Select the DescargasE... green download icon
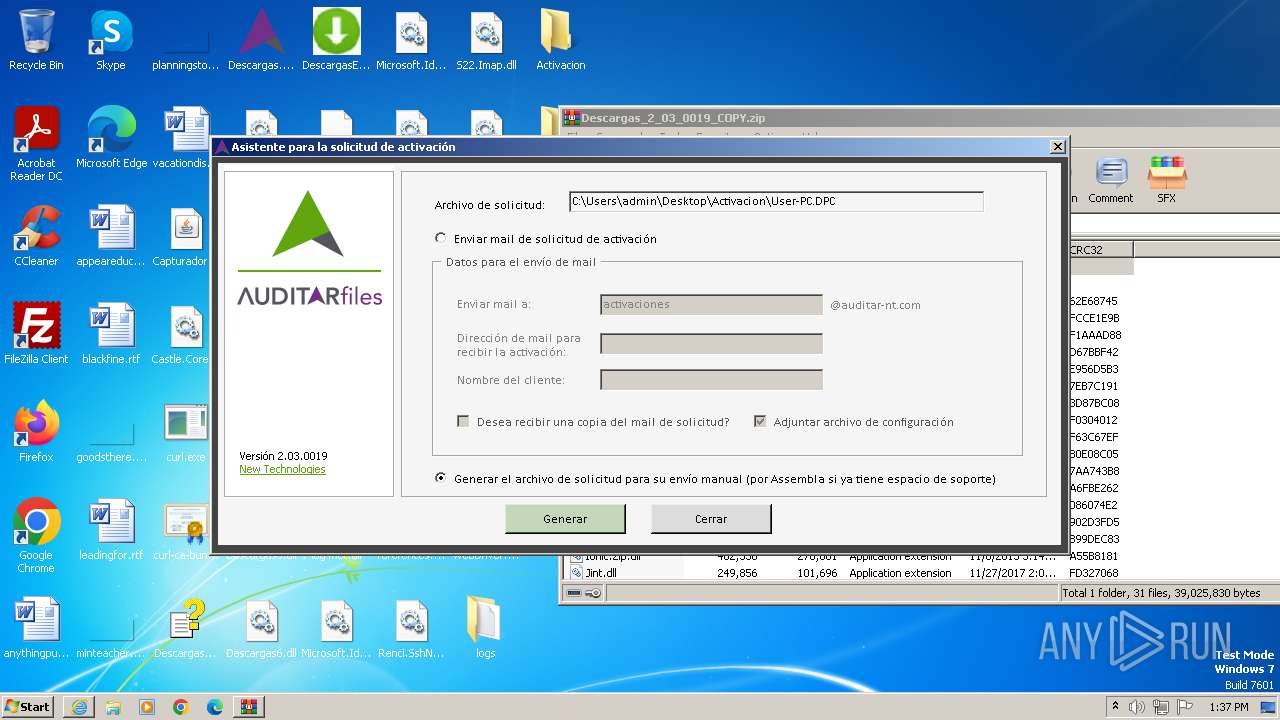 (x=336, y=40)
